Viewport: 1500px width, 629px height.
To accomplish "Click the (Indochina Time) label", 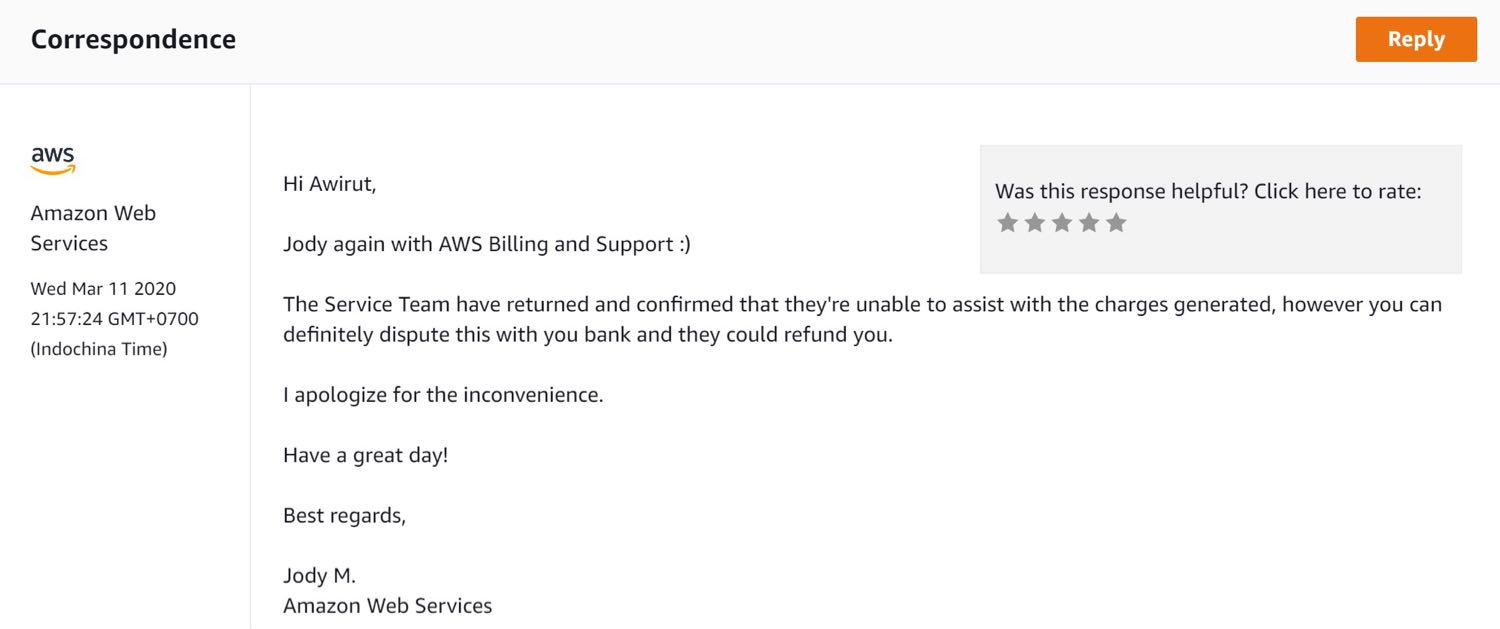I will (x=99, y=349).
